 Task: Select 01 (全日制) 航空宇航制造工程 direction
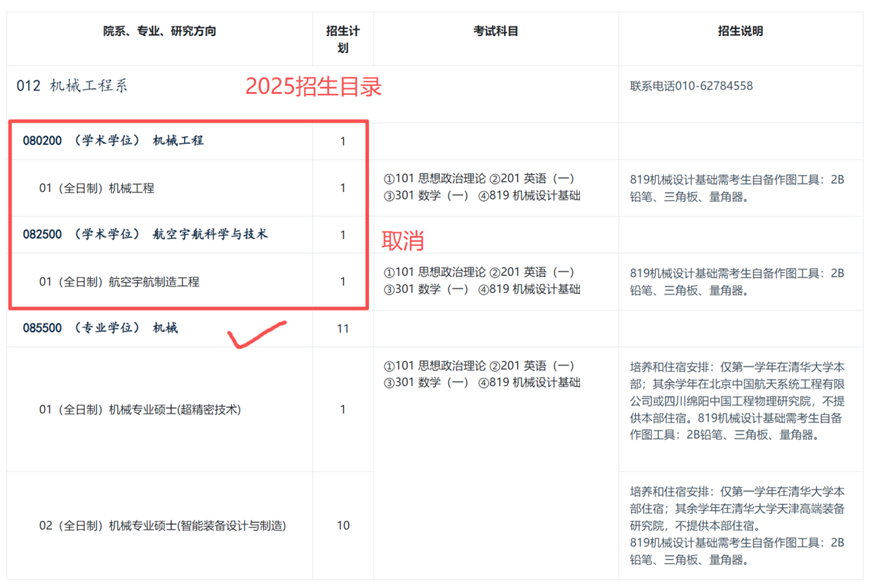coord(119,282)
